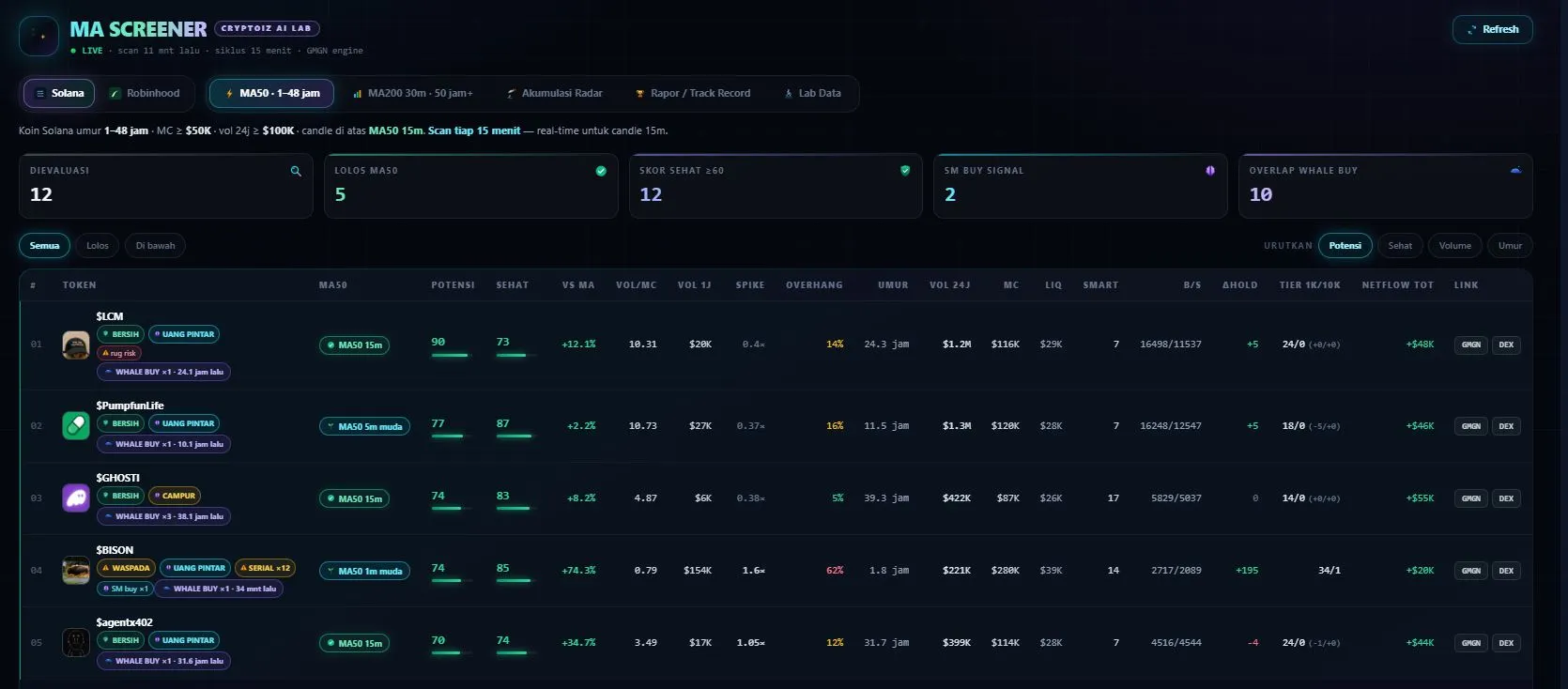Click the VOL 24J column header
The height and width of the screenshot is (689, 1568).
(x=949, y=285)
